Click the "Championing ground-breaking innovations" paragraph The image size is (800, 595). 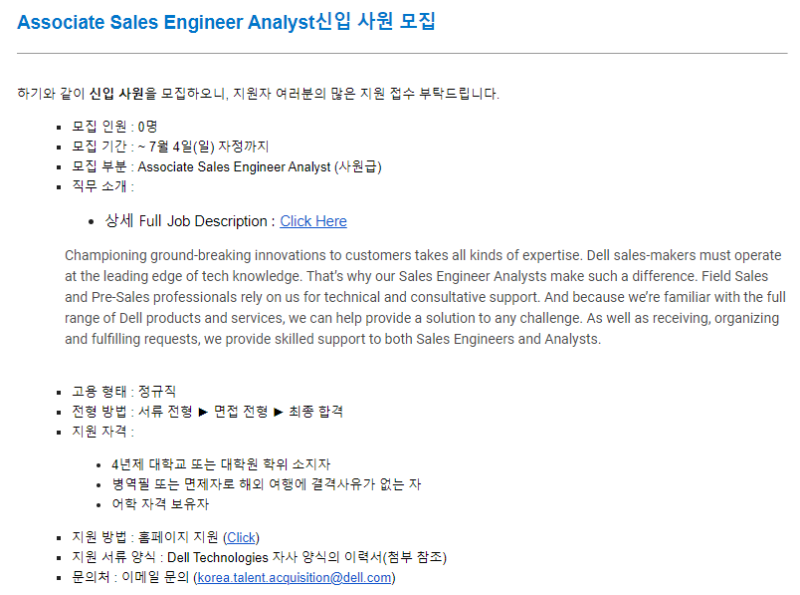(425, 297)
